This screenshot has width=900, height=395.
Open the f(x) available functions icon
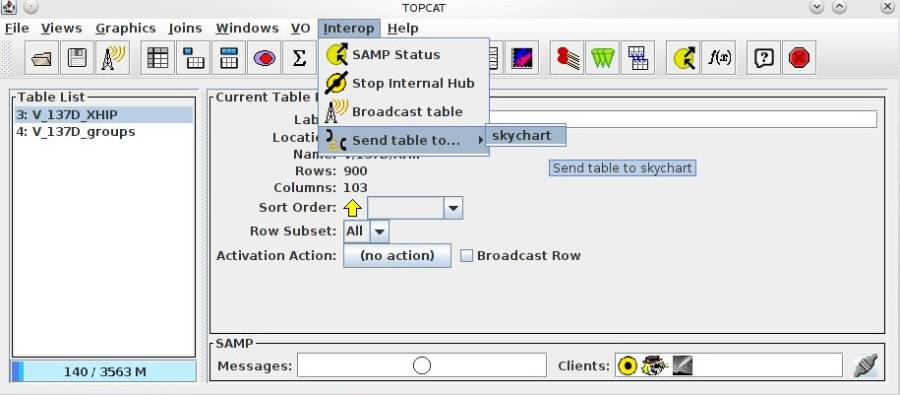pyautogui.click(x=719, y=58)
